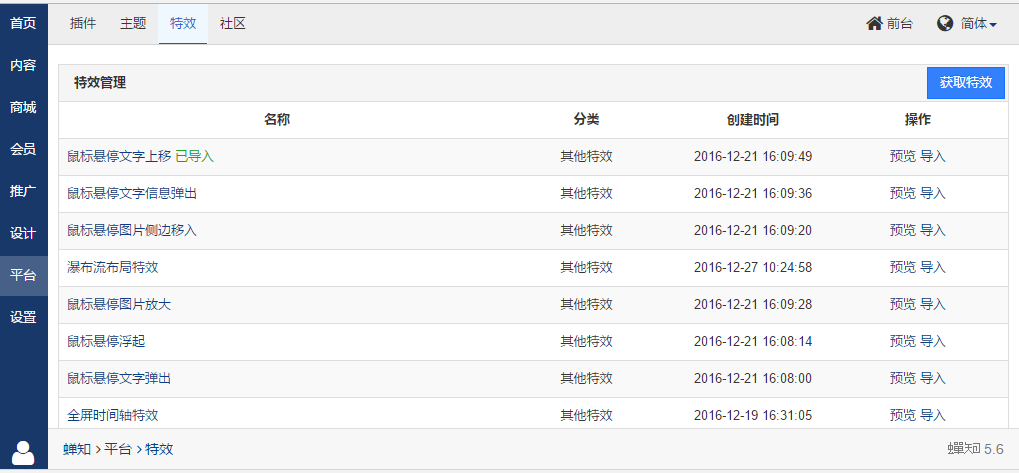Click the home icon next to 前台
The height and width of the screenshot is (473, 1019).
coord(874,23)
